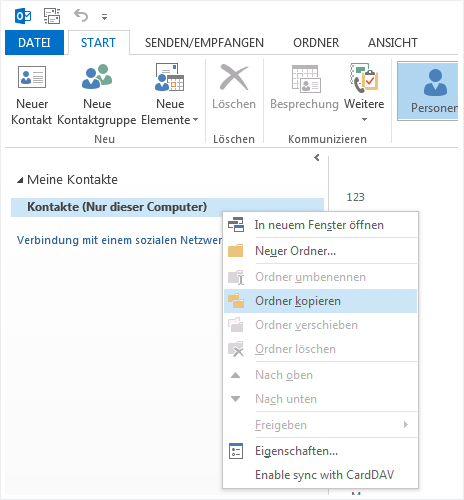This screenshot has height=500, width=464.
Task: Switch to the SENDEN/EMPFANGEN tab
Action: (204, 43)
